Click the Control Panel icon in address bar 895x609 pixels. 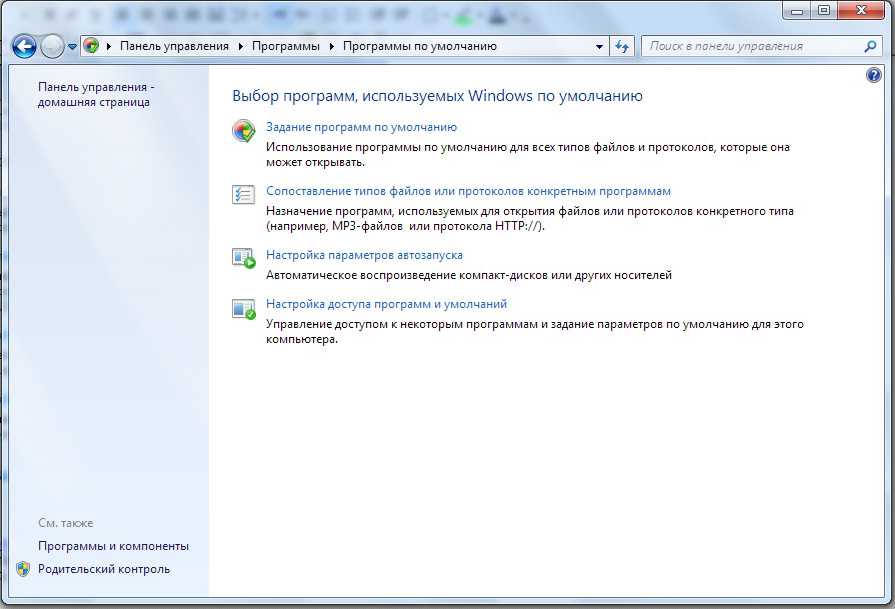(x=91, y=46)
